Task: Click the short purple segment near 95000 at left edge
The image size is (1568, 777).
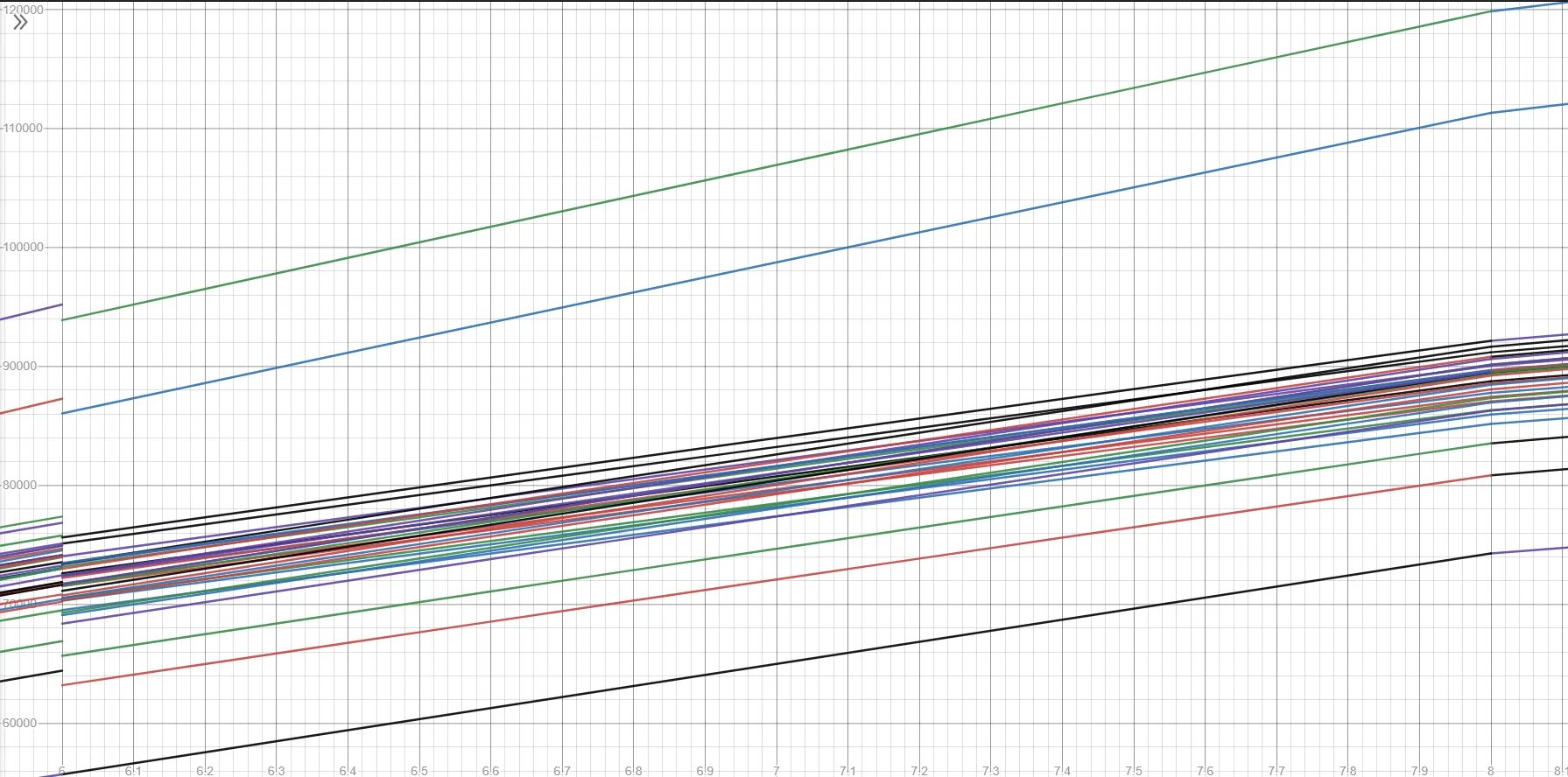Action: (x=31, y=311)
